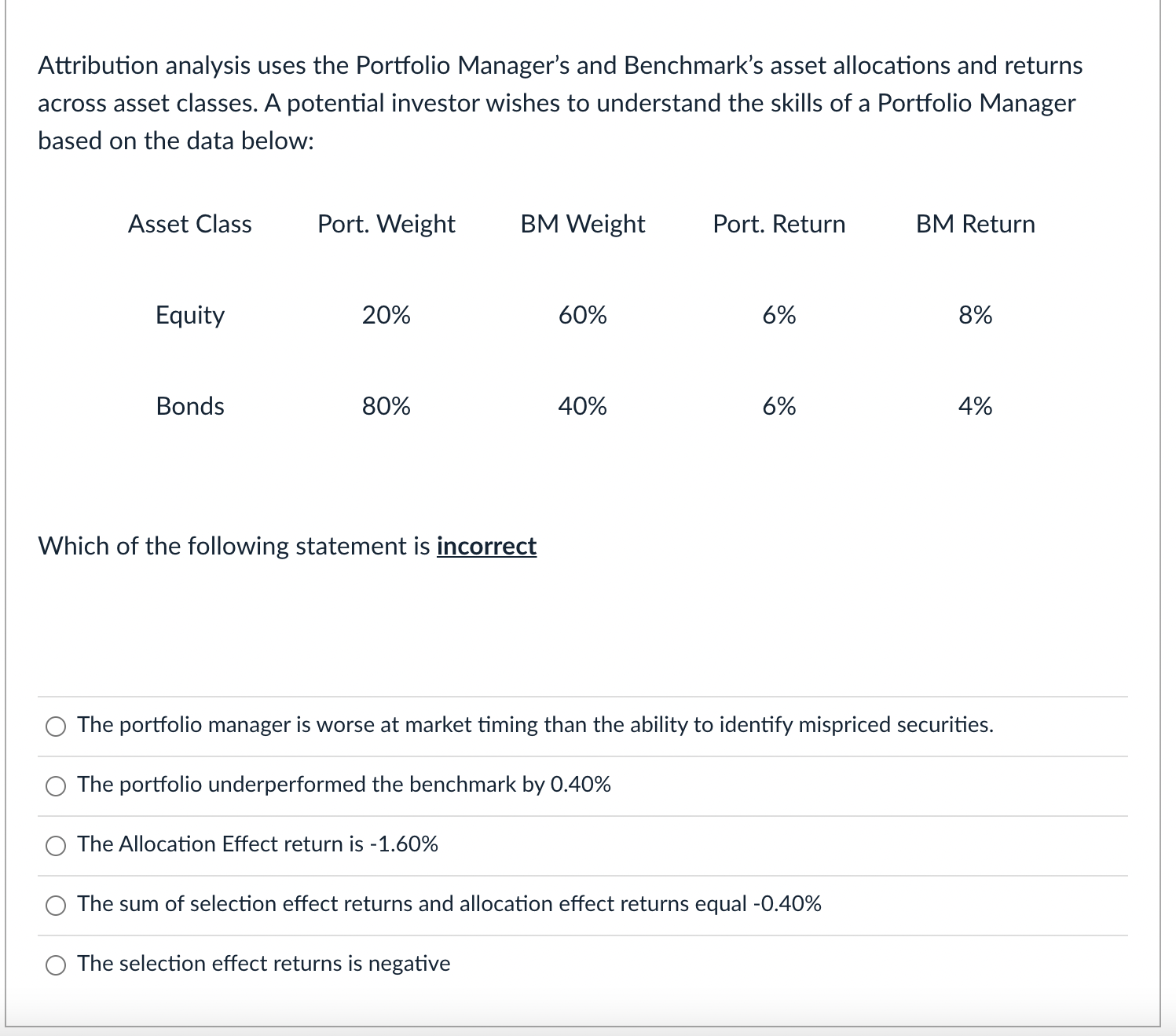1176x1036 pixels.
Task: Select the radio button for Allocation Effect return is -1.60%
Action: pos(55,846)
